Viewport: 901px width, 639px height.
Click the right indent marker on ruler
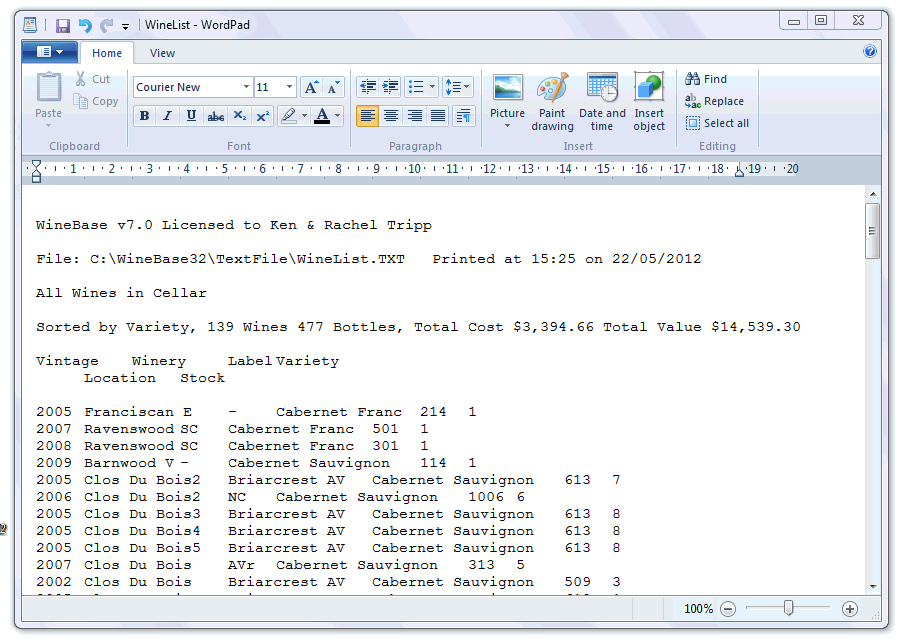pos(739,171)
